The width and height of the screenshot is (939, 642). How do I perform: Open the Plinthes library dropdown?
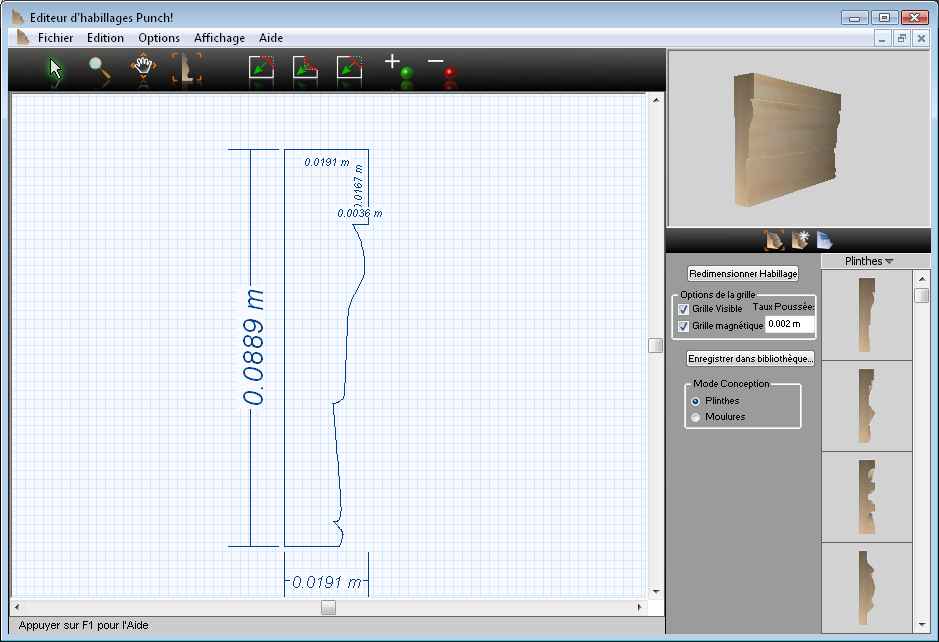[869, 261]
